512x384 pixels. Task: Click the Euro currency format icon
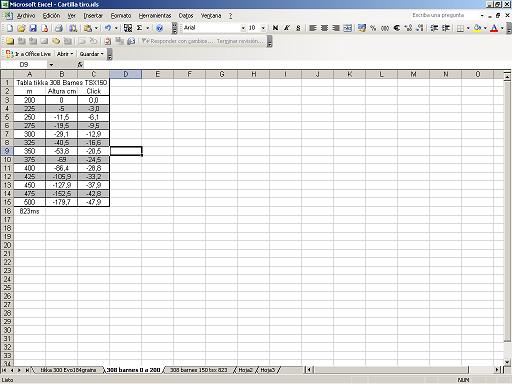(396, 28)
